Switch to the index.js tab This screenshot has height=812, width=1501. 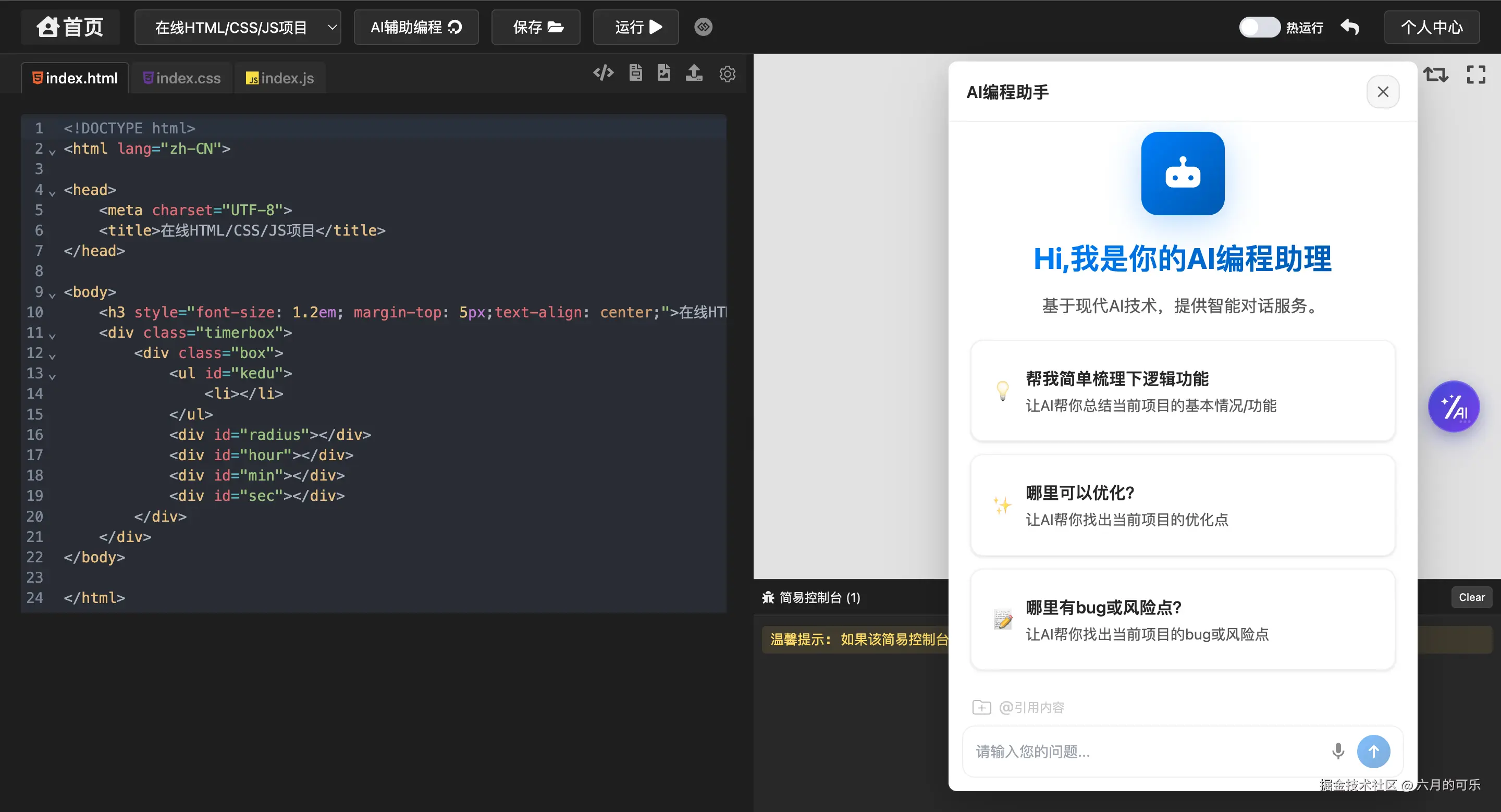click(280, 78)
